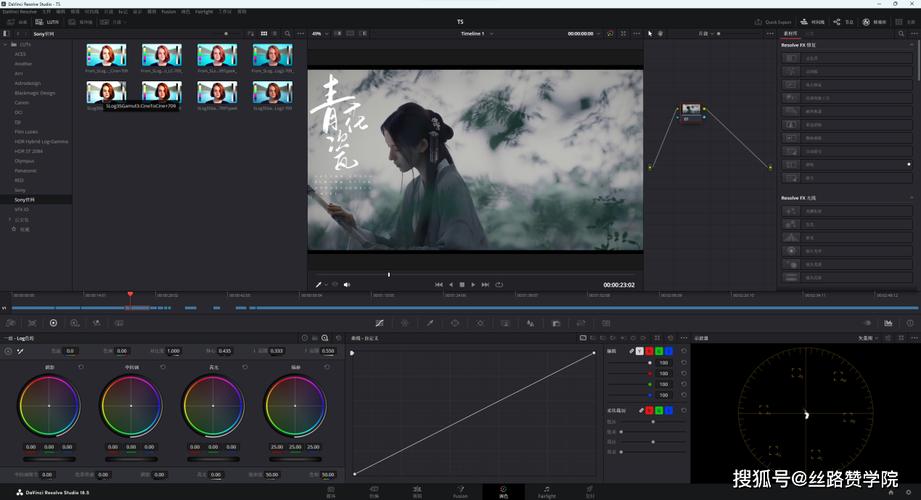
Task: Open the Key palette
Action: (556, 323)
